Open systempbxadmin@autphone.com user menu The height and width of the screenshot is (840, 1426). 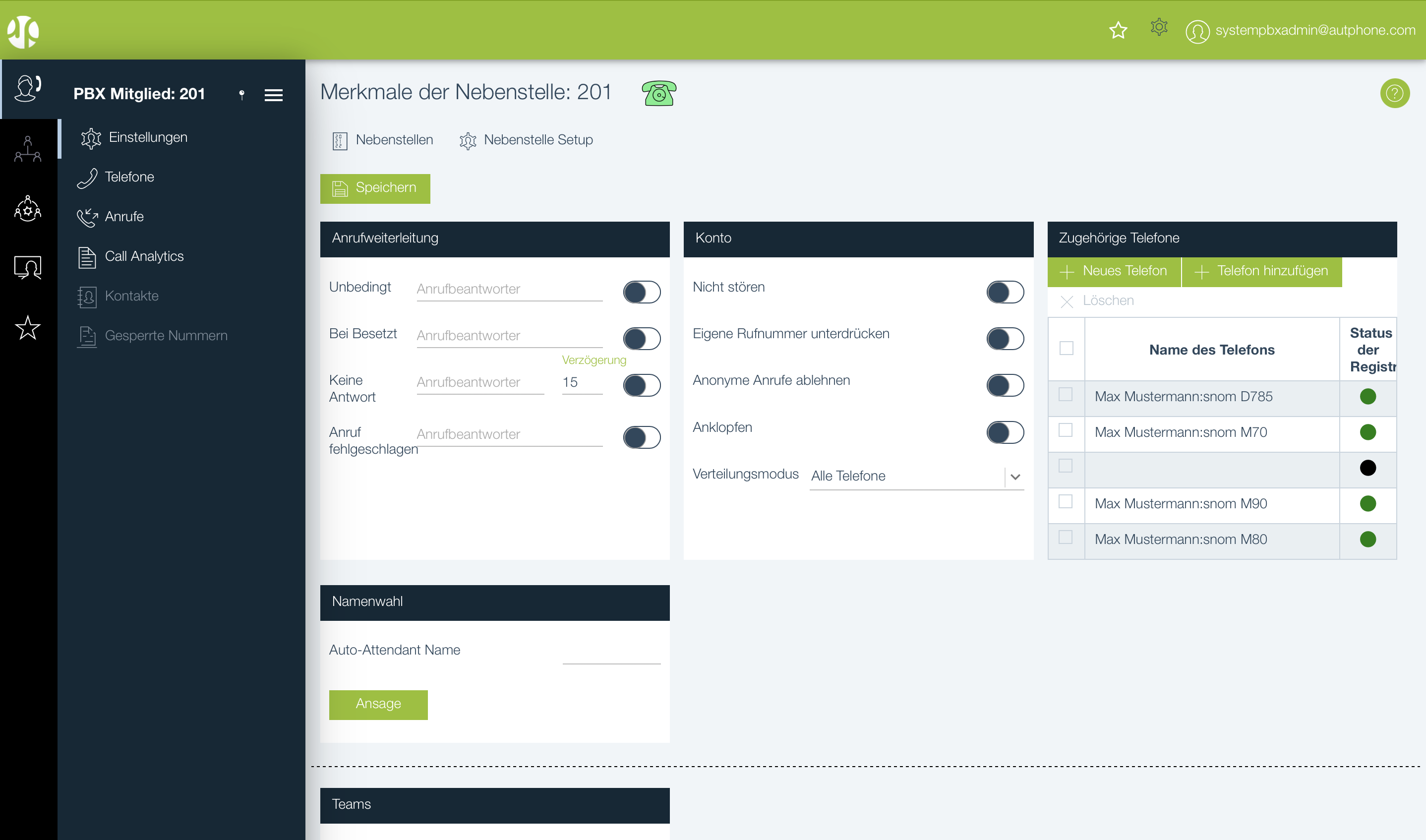(1301, 31)
